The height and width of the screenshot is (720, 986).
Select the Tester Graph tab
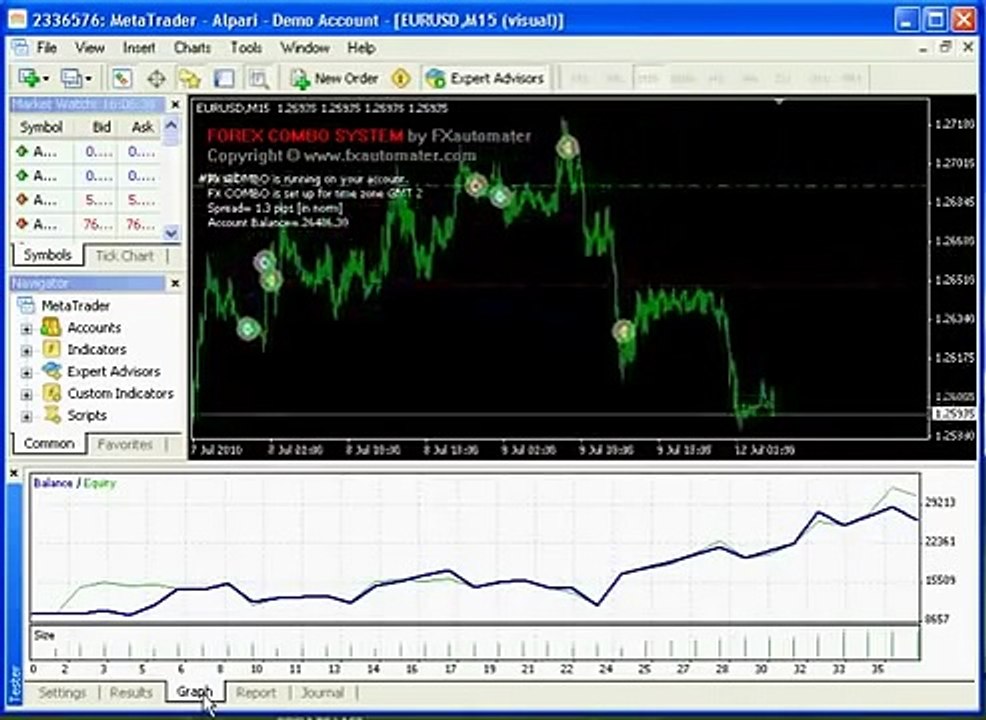tap(194, 692)
